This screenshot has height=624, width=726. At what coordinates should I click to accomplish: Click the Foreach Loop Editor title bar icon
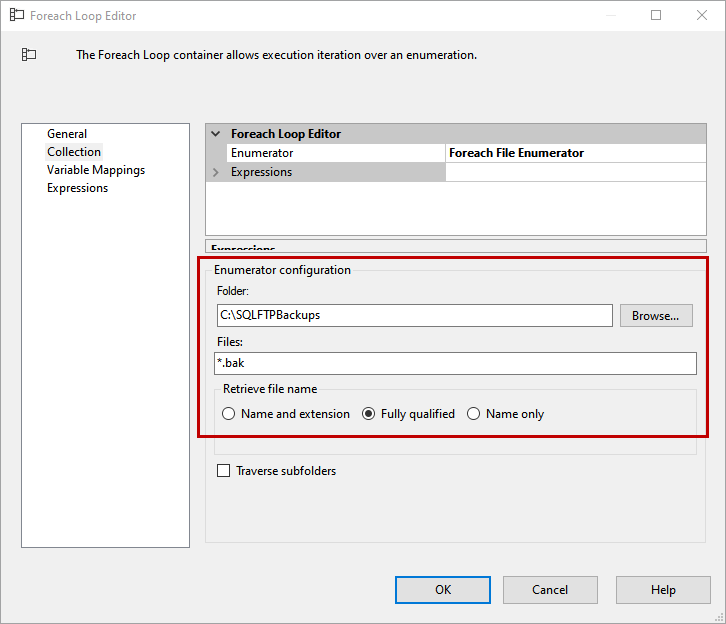(x=16, y=16)
